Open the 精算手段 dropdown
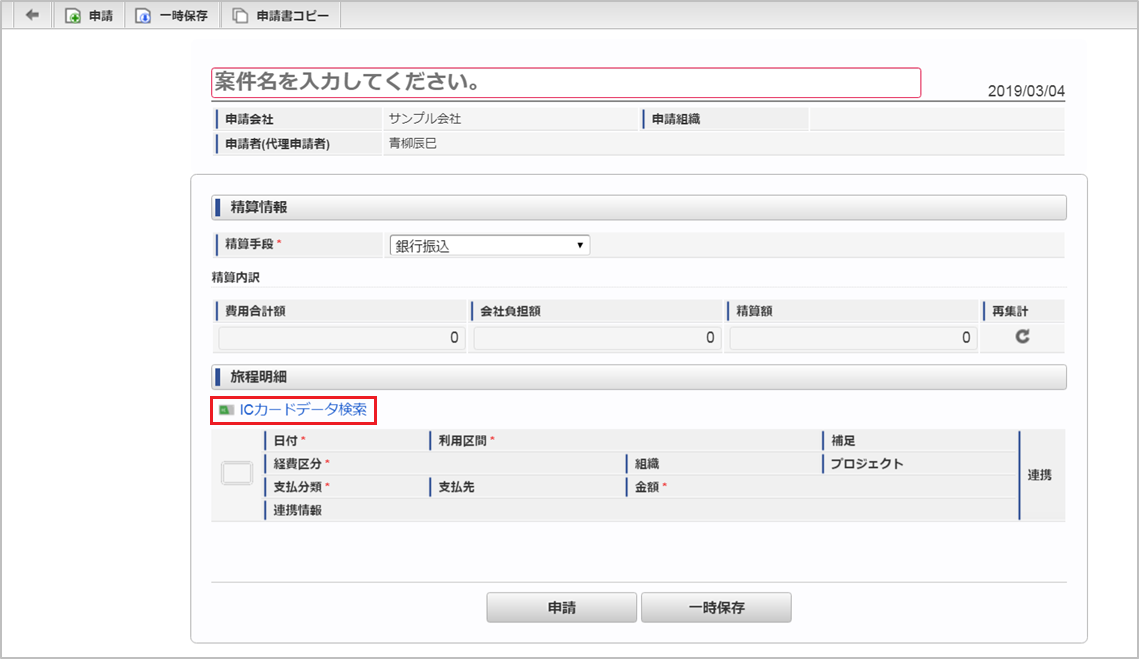1139x659 pixels. click(x=490, y=246)
